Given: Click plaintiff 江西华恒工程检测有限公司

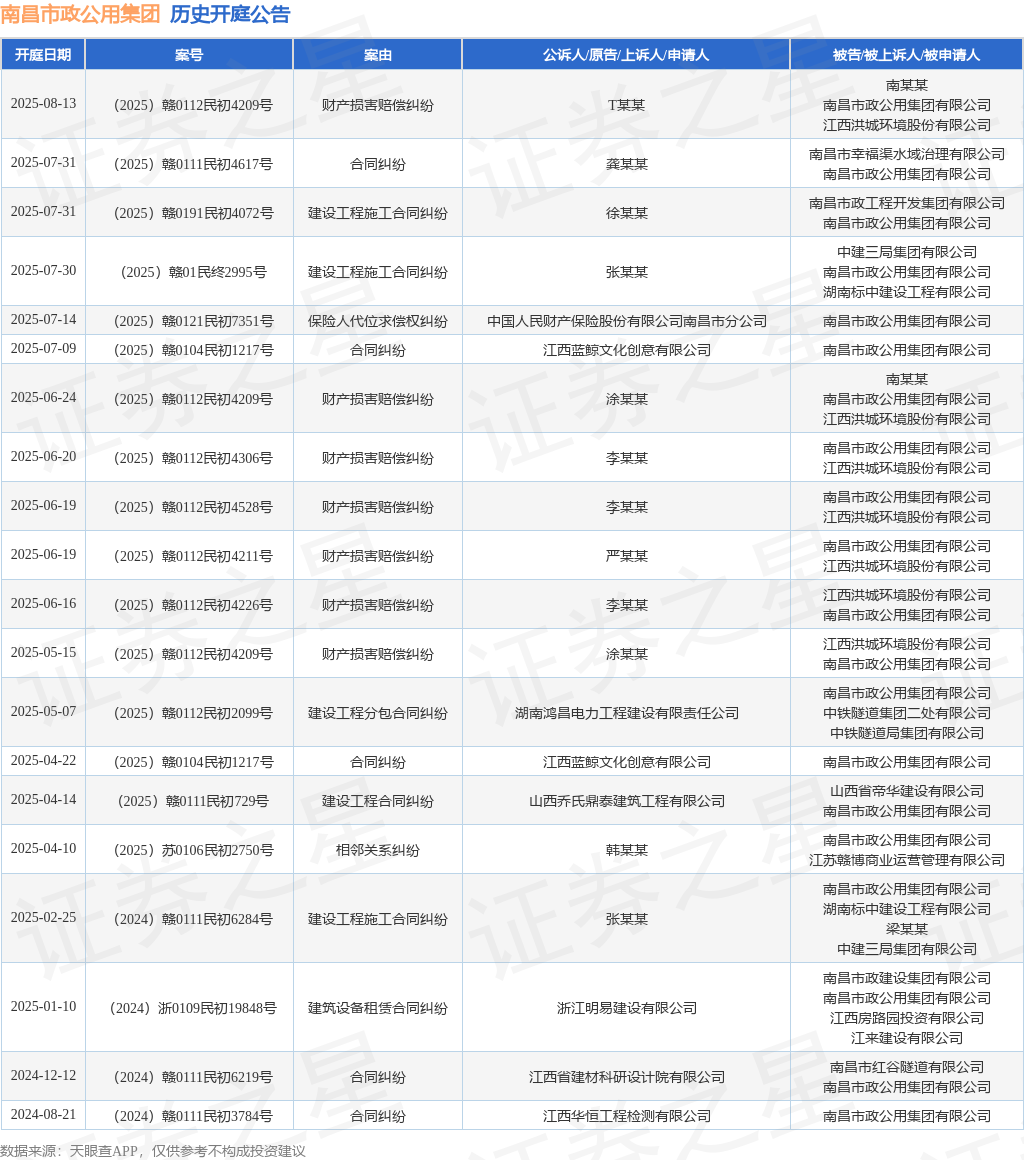Looking at the screenshot, I should [x=627, y=1116].
